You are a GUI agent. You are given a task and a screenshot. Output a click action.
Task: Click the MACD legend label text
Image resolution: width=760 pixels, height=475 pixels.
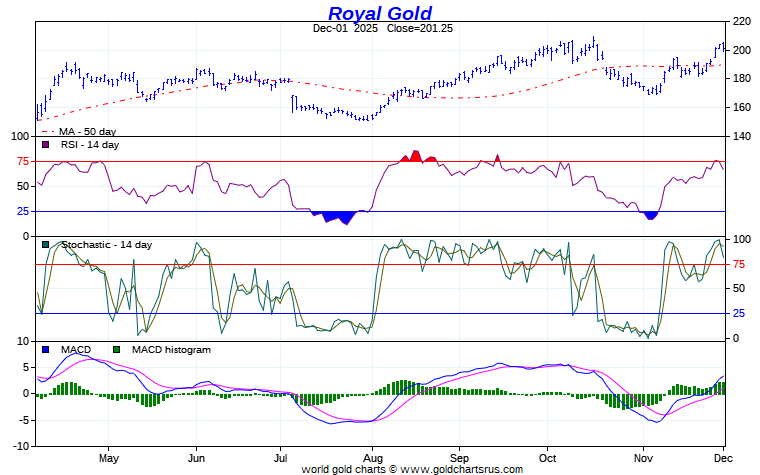(76, 349)
